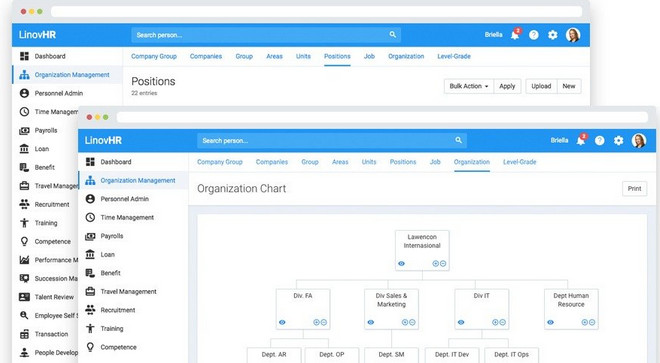Expand Div Sales & Marketing node plus icon
The height and width of the screenshot is (363, 660).
[405, 322]
